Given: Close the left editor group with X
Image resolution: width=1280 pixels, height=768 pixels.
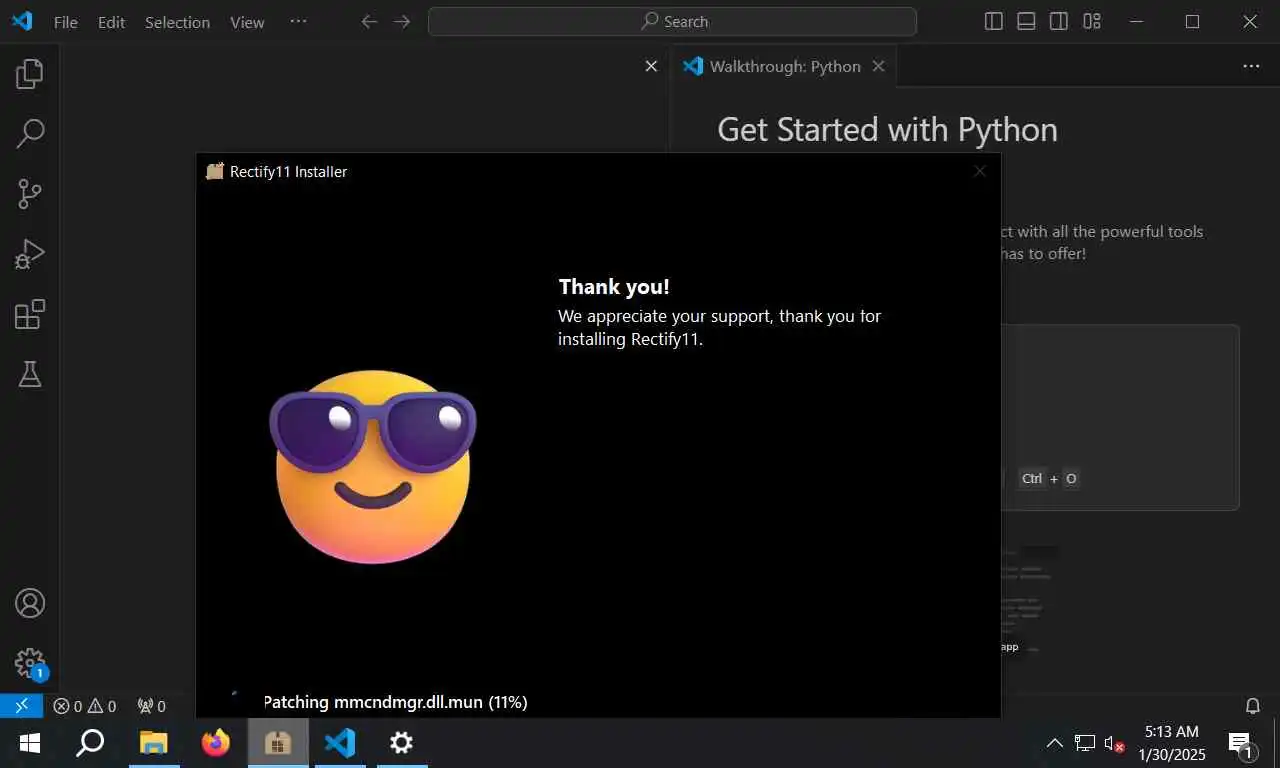Looking at the screenshot, I should point(651,66).
